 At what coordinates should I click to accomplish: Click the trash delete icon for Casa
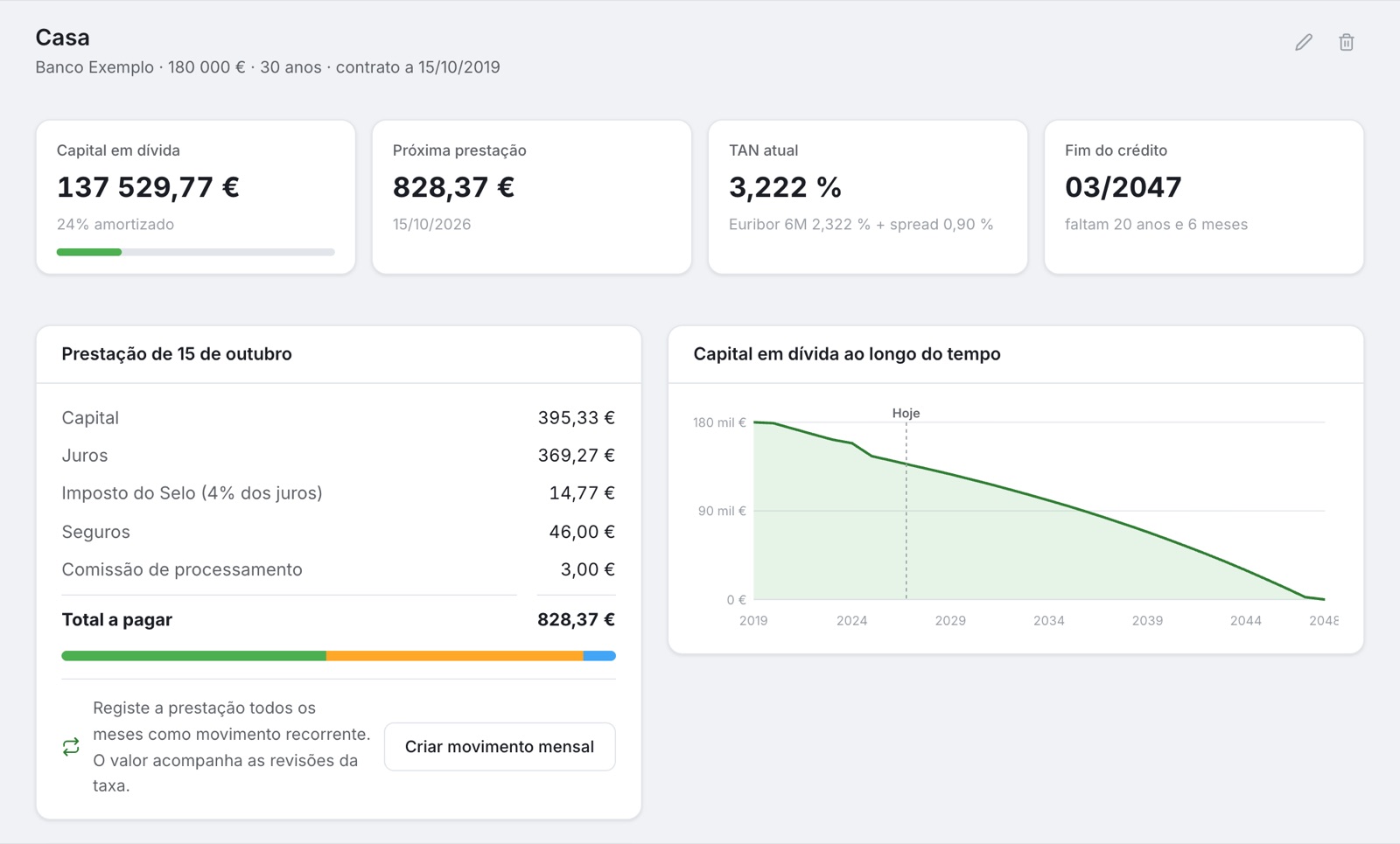[x=1347, y=42]
